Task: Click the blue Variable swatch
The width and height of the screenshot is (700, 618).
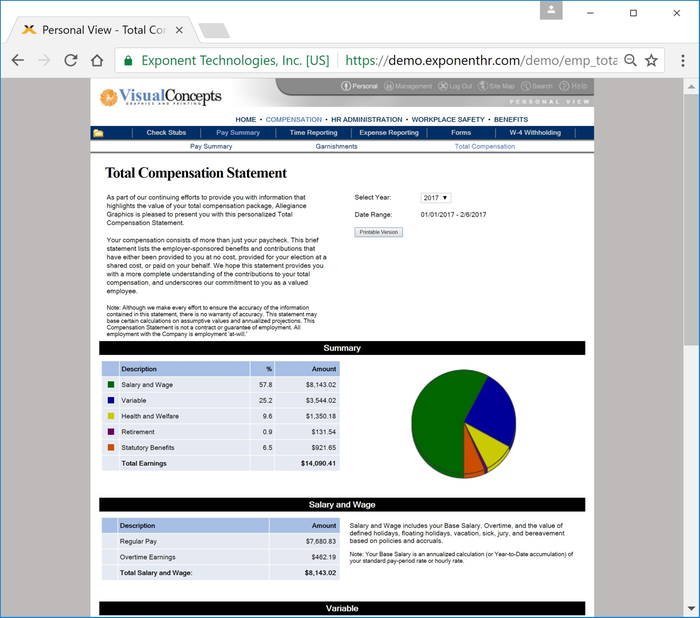Action: coord(111,400)
